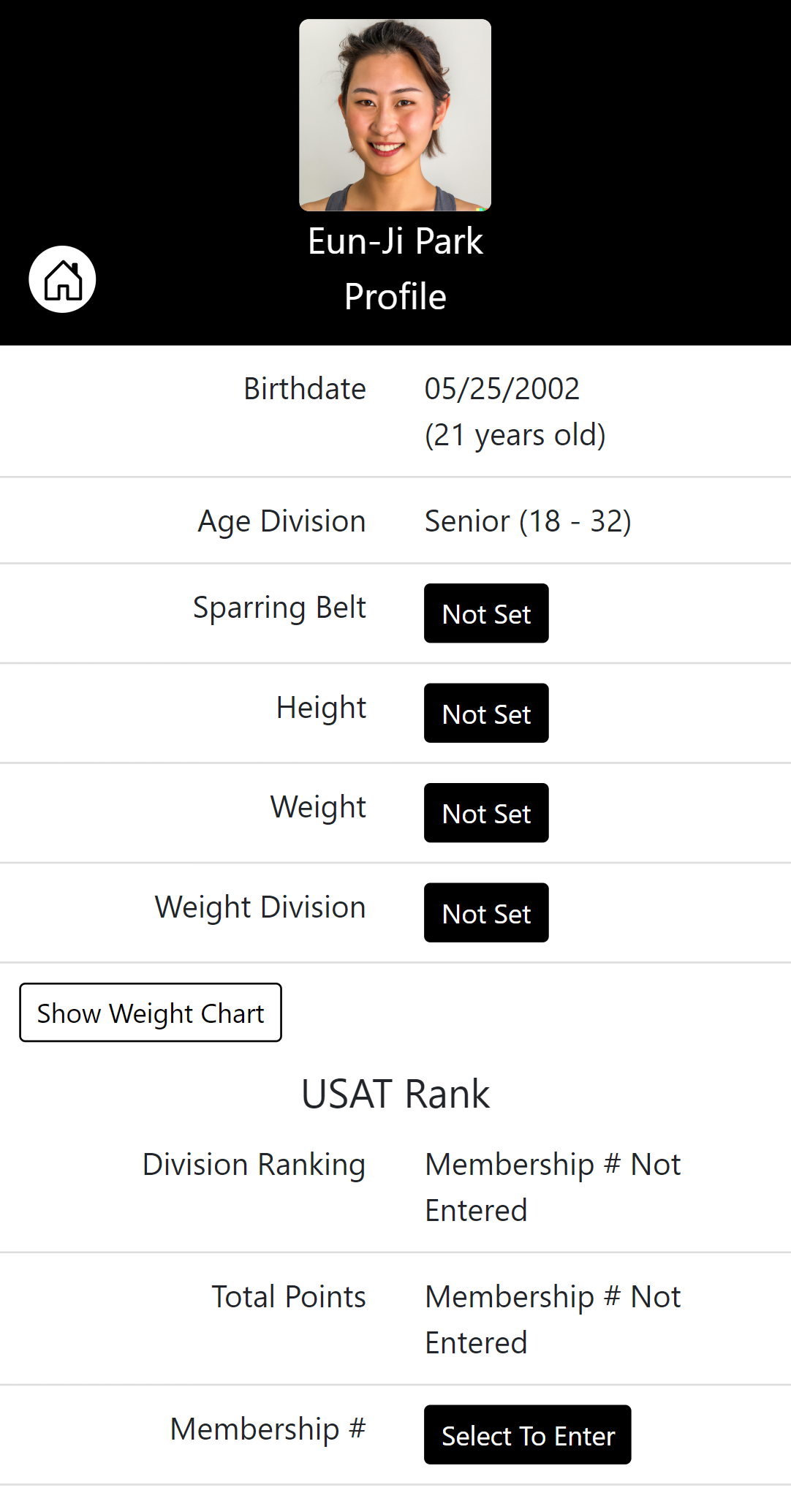791x1512 pixels.
Task: Go to the home screen icon
Action: tap(62, 279)
